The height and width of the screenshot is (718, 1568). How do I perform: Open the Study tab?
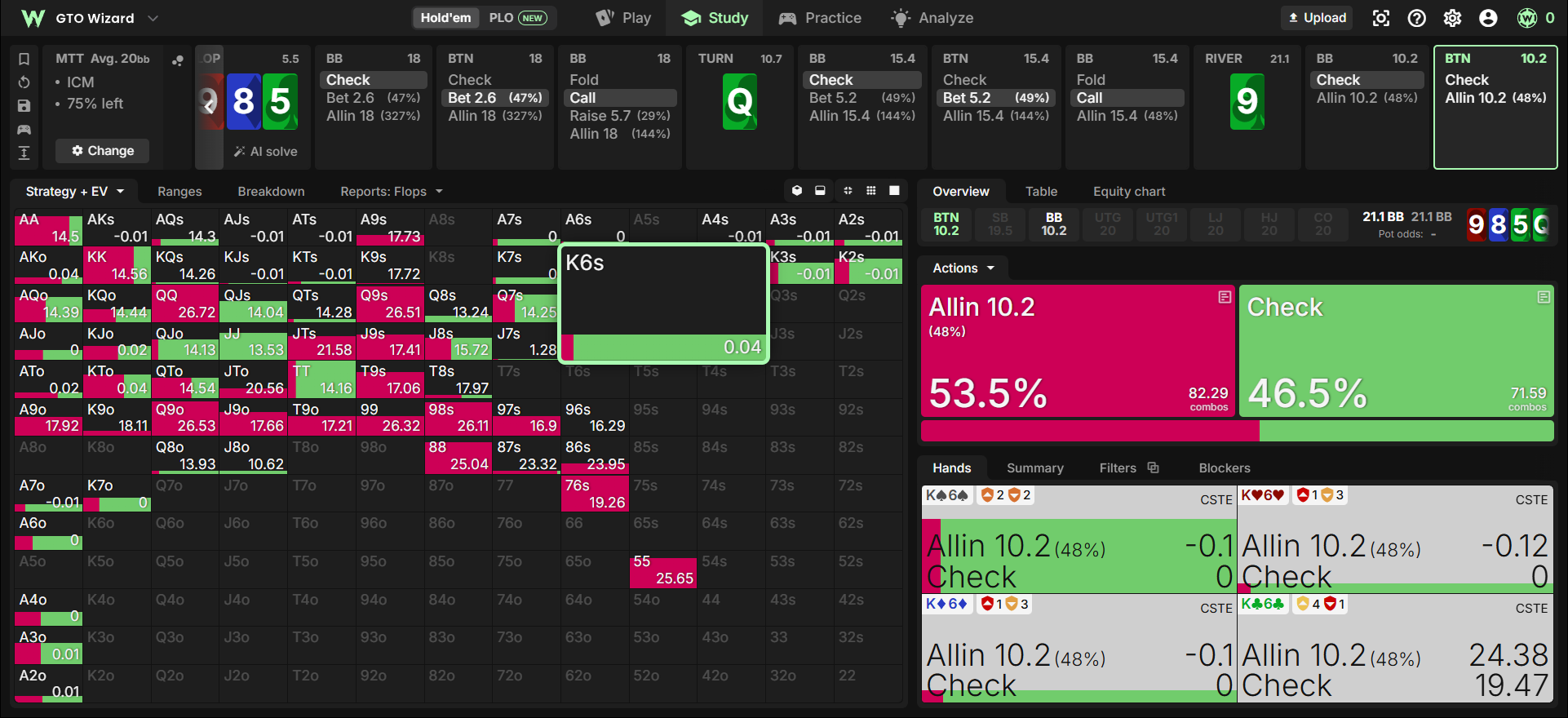pyautogui.click(x=715, y=18)
